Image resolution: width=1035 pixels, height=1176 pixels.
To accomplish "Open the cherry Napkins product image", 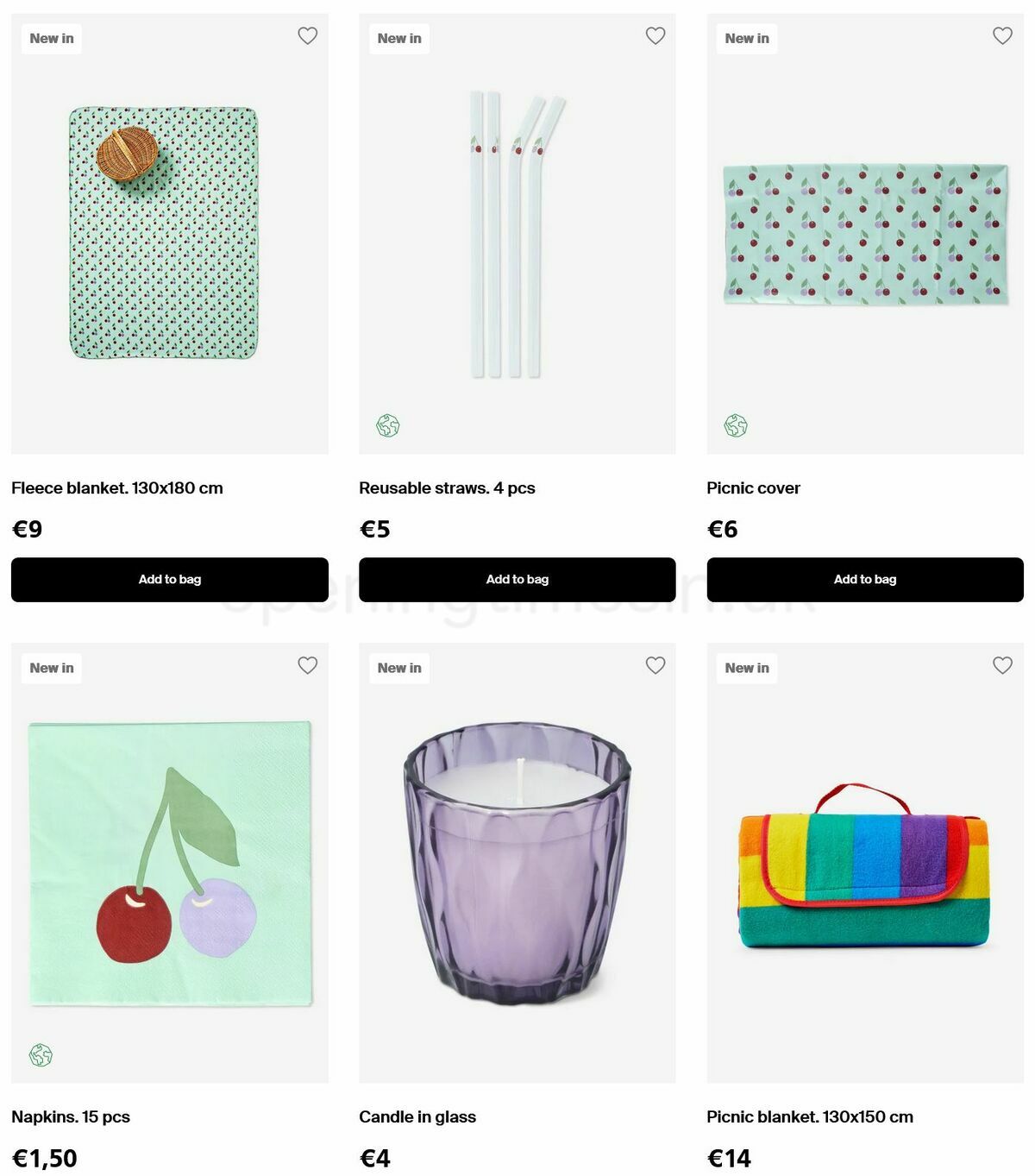I will point(171,863).
